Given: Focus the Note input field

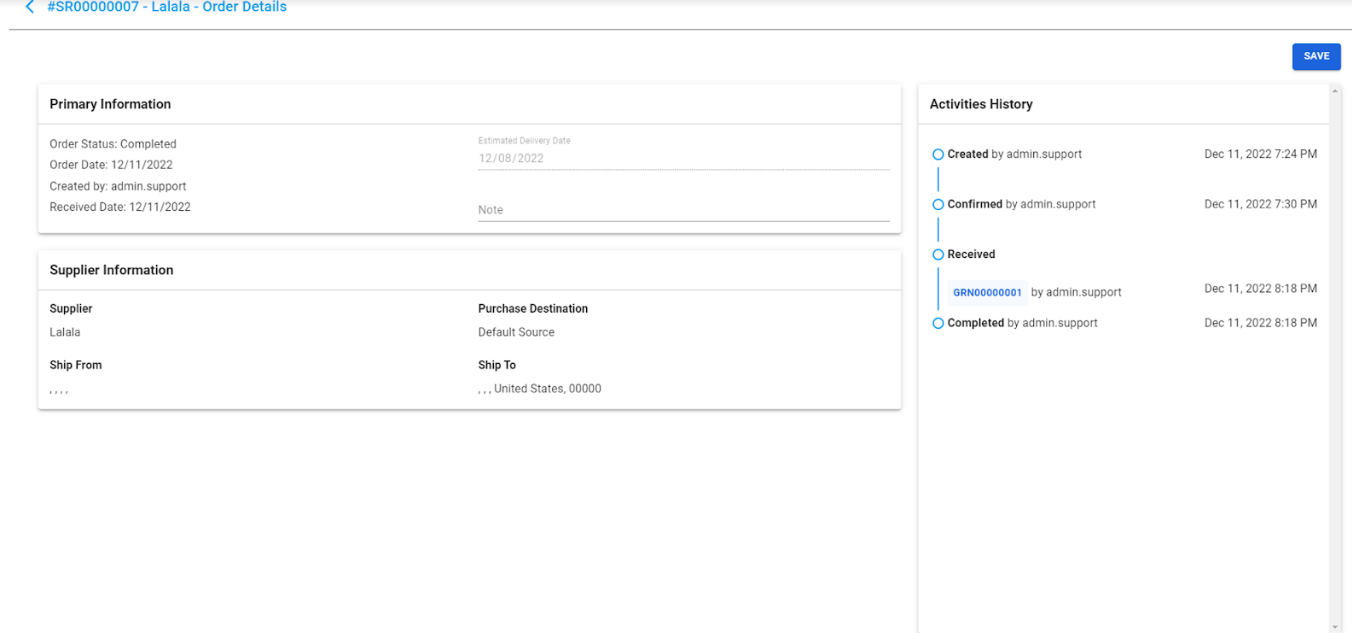Looking at the screenshot, I should click(683, 210).
